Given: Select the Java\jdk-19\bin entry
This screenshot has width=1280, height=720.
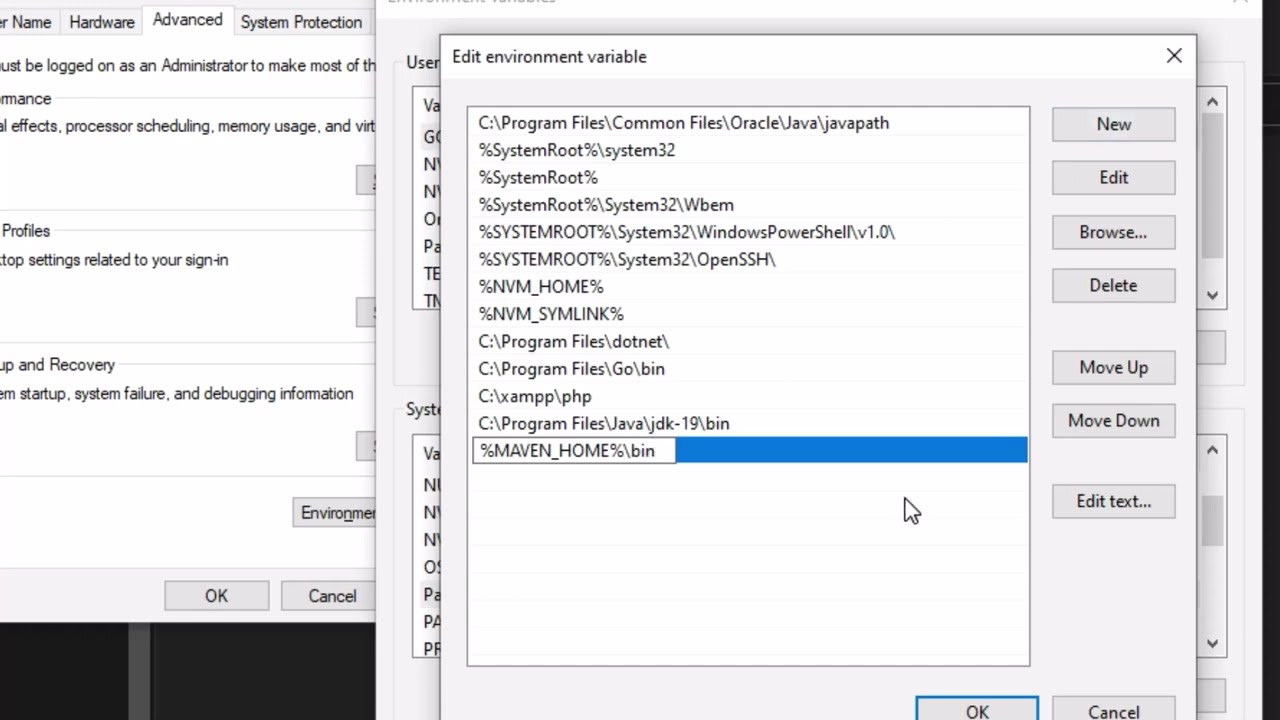Looking at the screenshot, I should [748, 423].
